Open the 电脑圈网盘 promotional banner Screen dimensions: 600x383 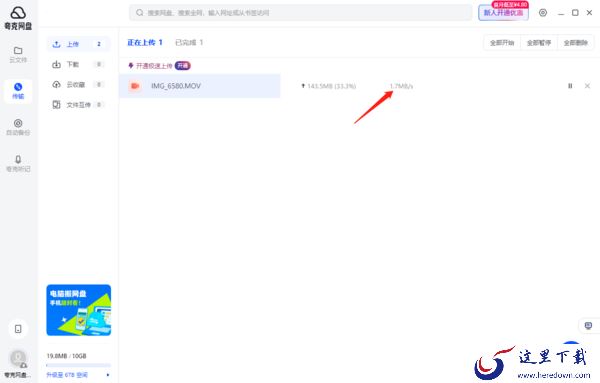[79, 310]
